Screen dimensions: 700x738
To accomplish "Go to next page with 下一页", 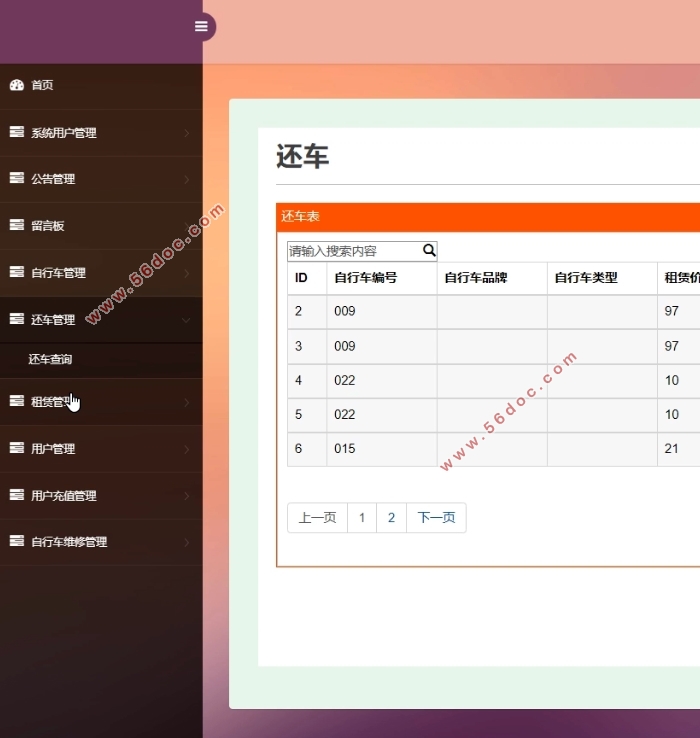I will click(436, 518).
